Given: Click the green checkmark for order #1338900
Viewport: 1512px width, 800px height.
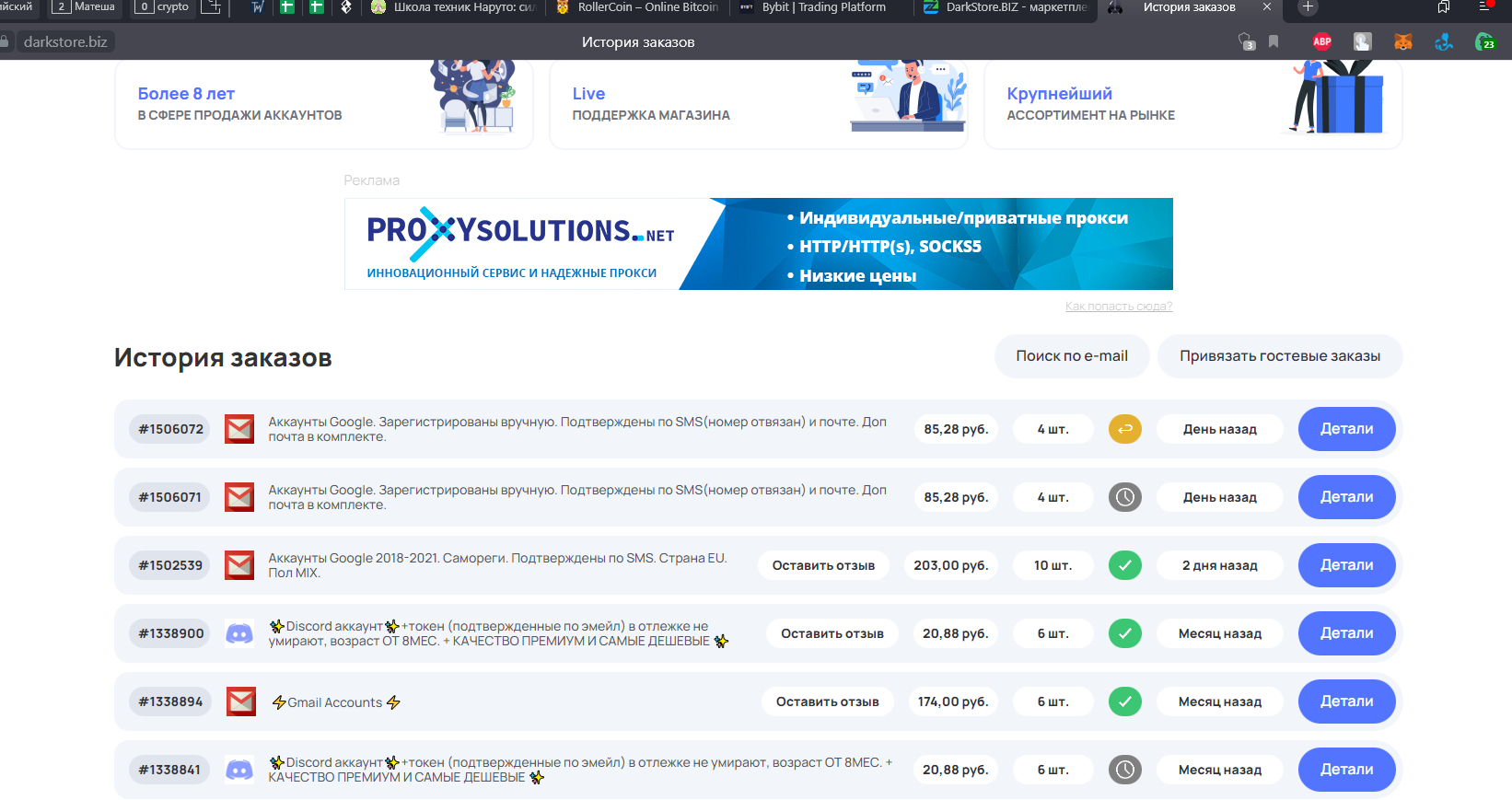Looking at the screenshot, I should pos(1125,633).
